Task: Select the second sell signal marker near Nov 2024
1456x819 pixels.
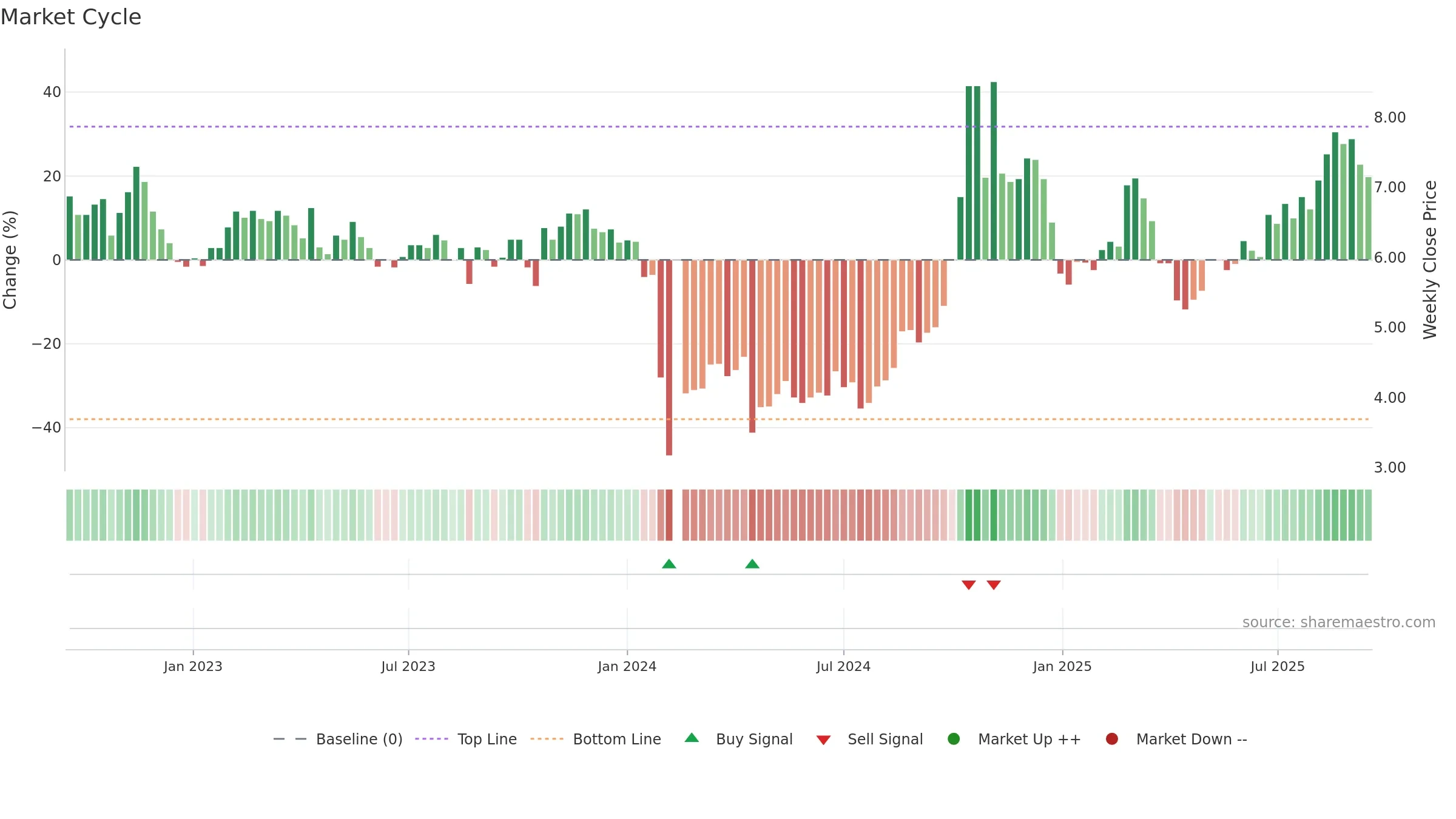Action: pos(994,585)
